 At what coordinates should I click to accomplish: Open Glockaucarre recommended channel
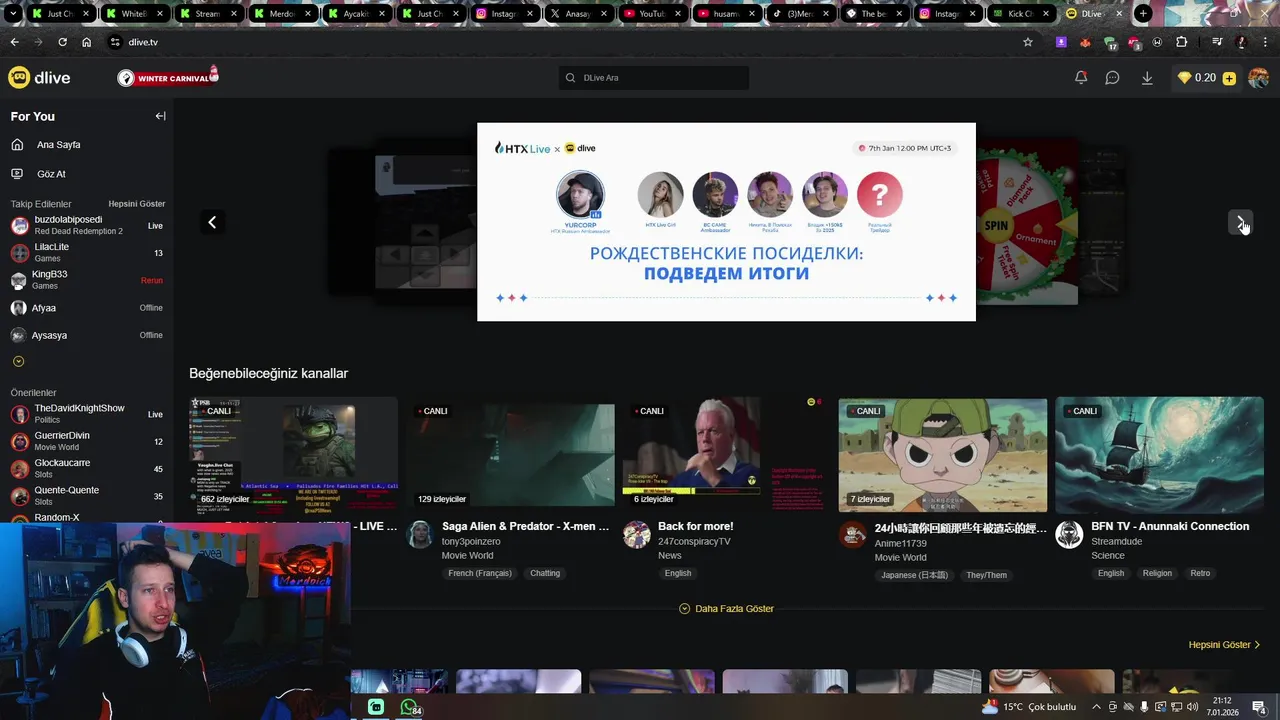tap(86, 469)
